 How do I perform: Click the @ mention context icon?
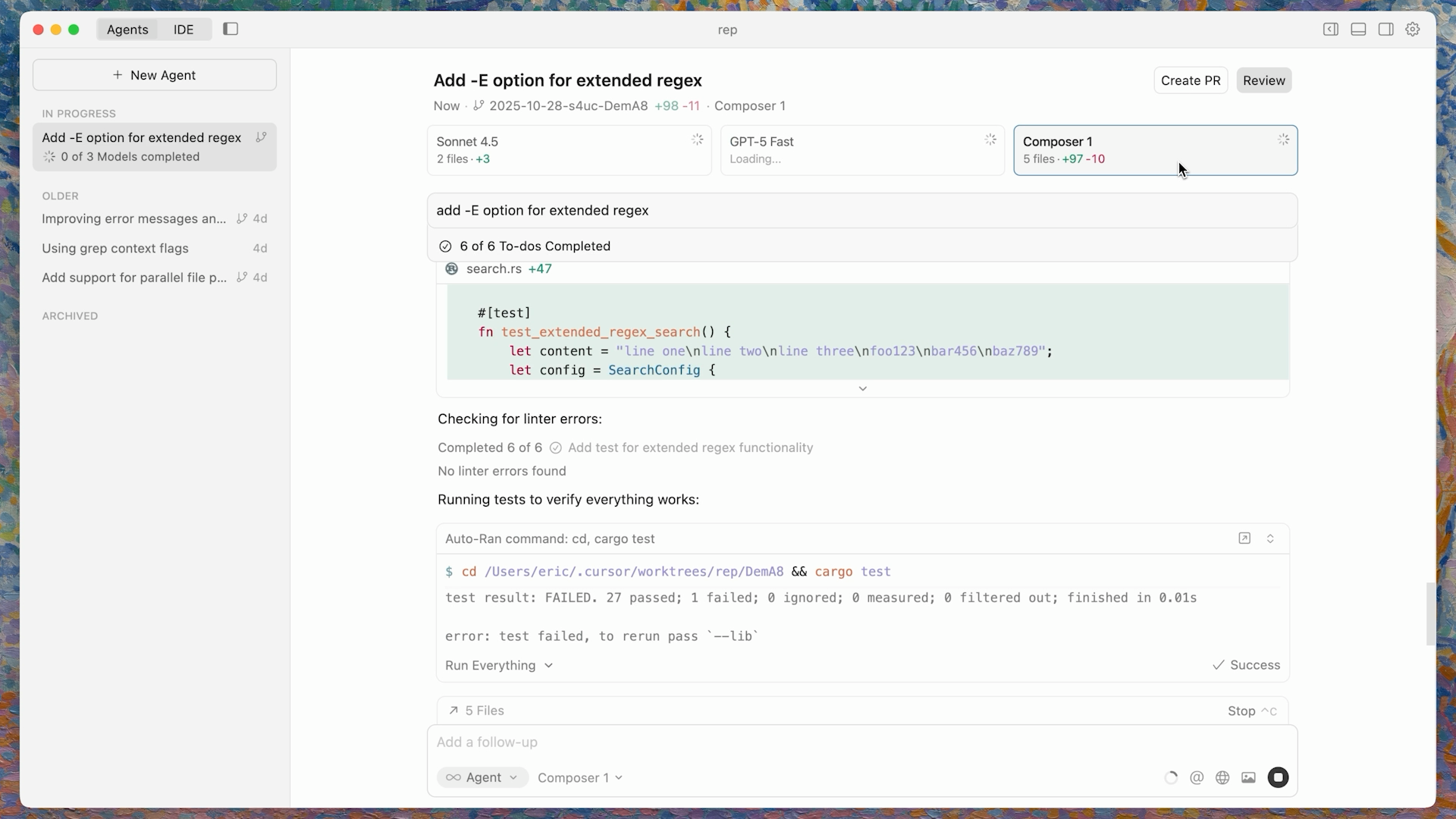(1197, 777)
